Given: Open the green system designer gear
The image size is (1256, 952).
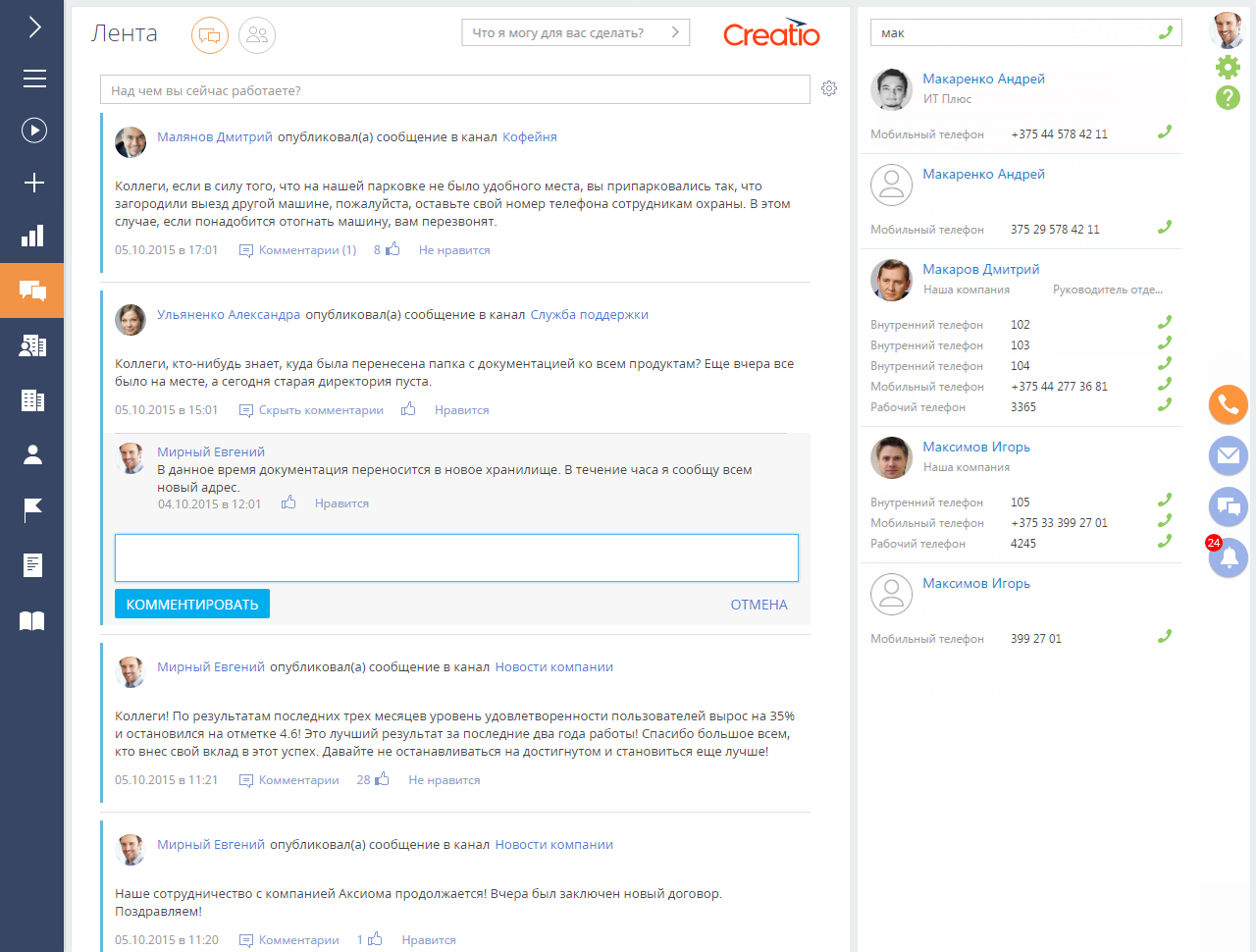Looking at the screenshot, I should (1228, 67).
